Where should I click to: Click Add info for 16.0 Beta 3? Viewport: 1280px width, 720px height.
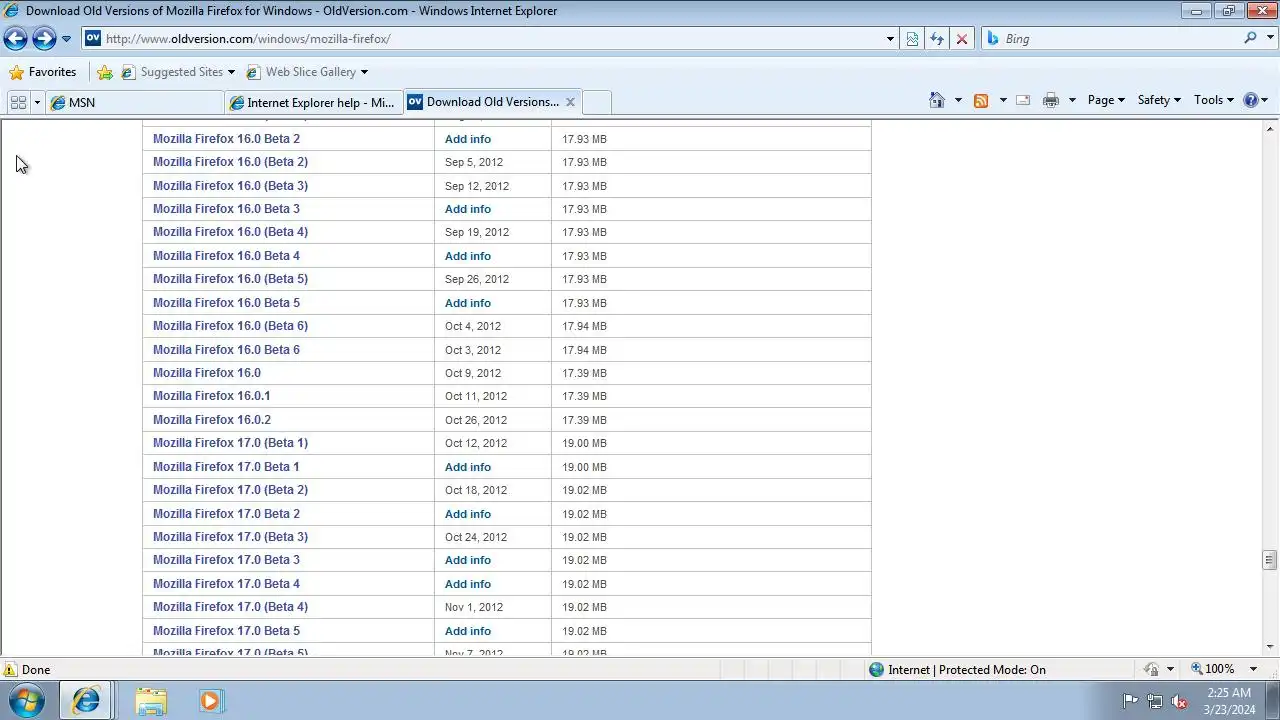pos(468,209)
